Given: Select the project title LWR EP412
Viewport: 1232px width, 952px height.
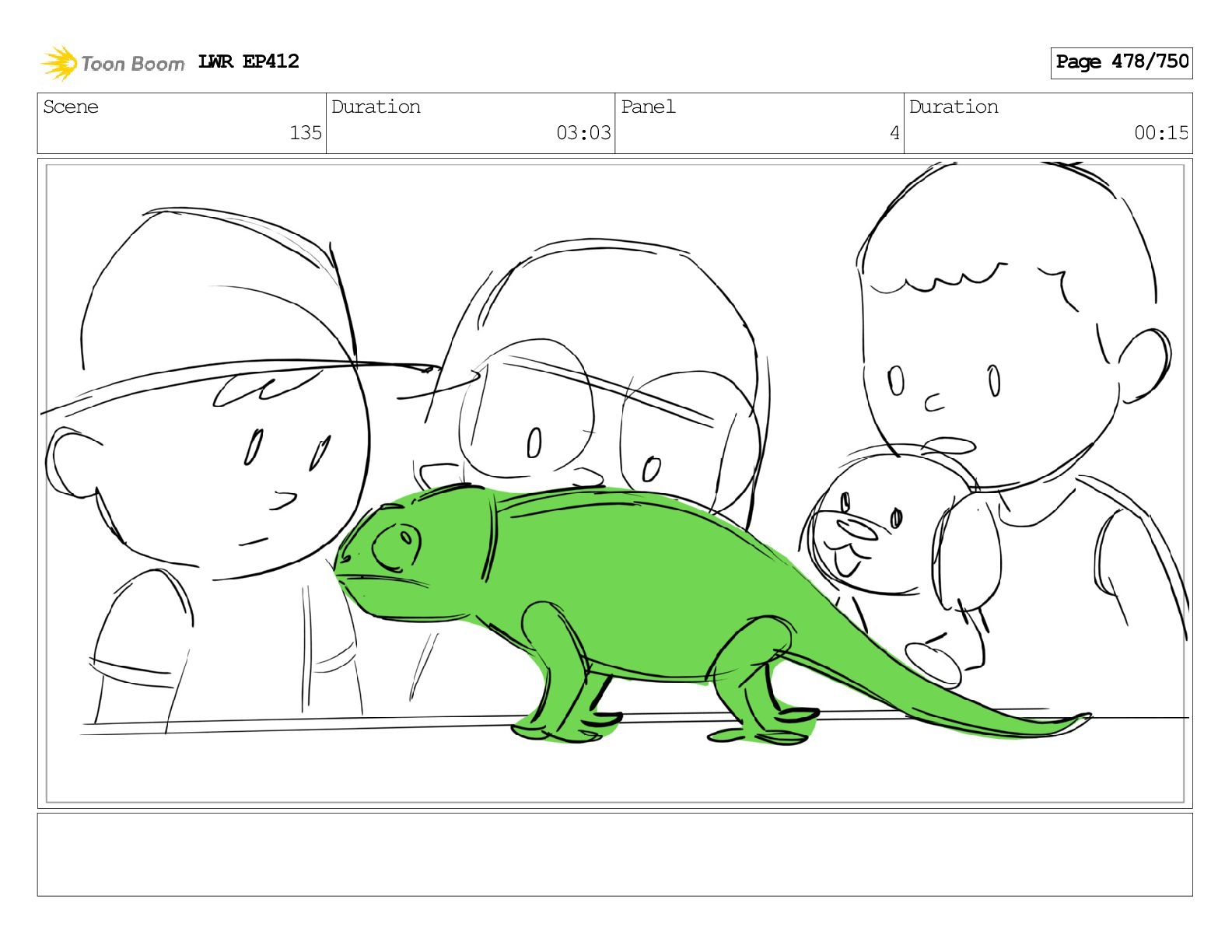Looking at the screenshot, I should (248, 61).
